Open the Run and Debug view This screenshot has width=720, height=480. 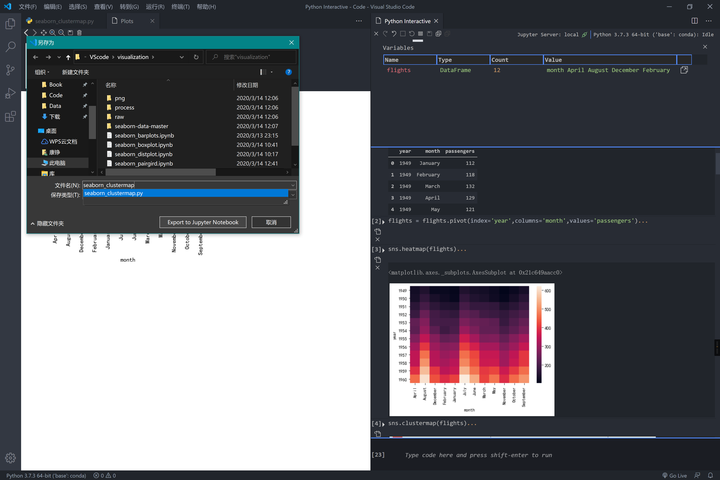tap(10, 93)
